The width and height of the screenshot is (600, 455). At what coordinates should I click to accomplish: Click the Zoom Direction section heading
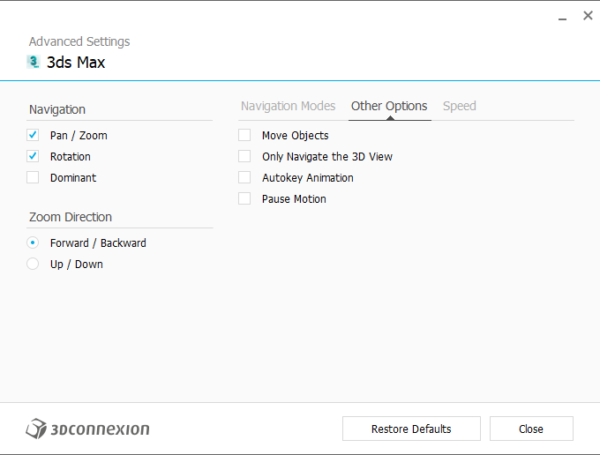(70, 217)
